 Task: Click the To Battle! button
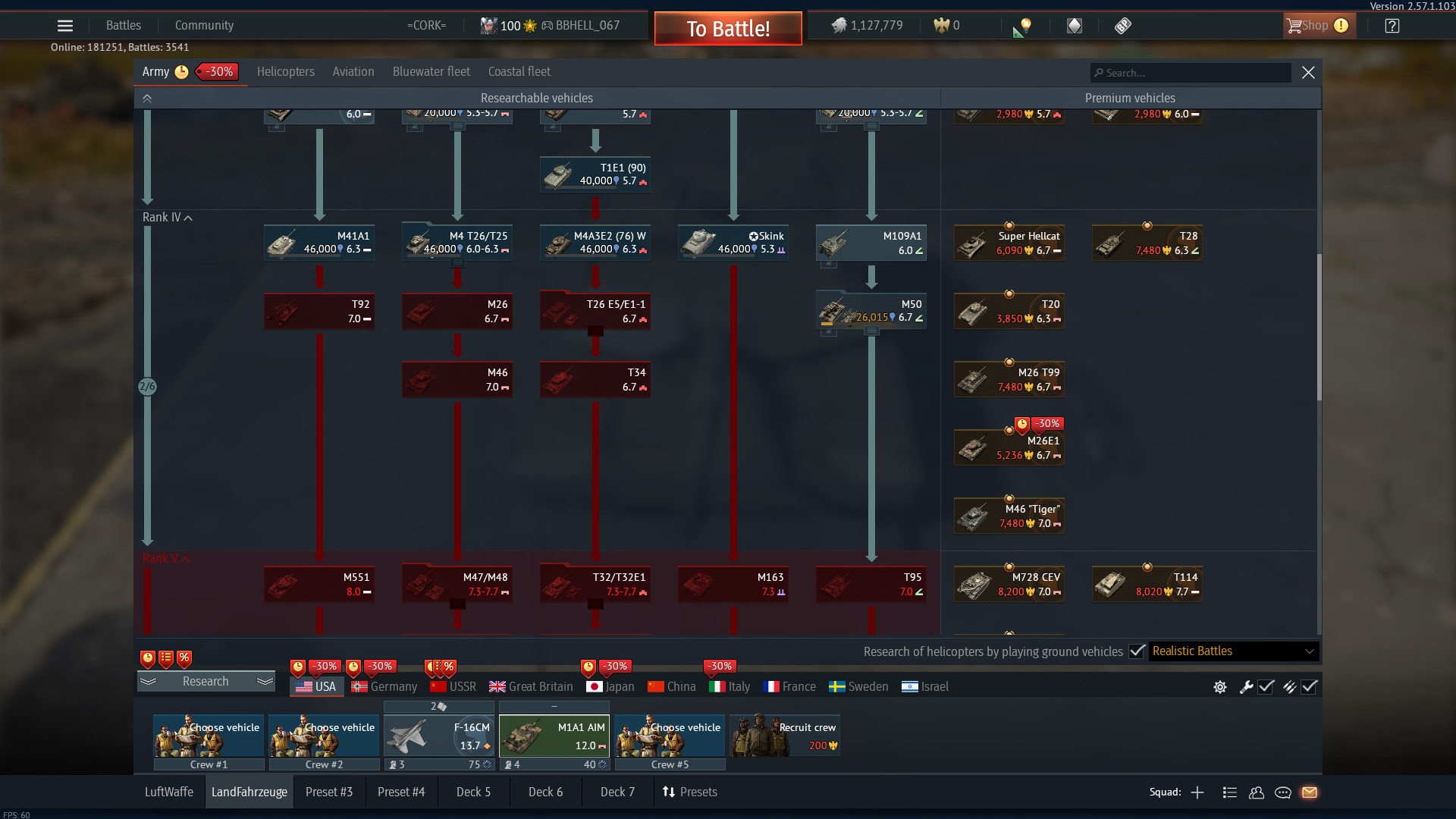pyautogui.click(x=728, y=29)
